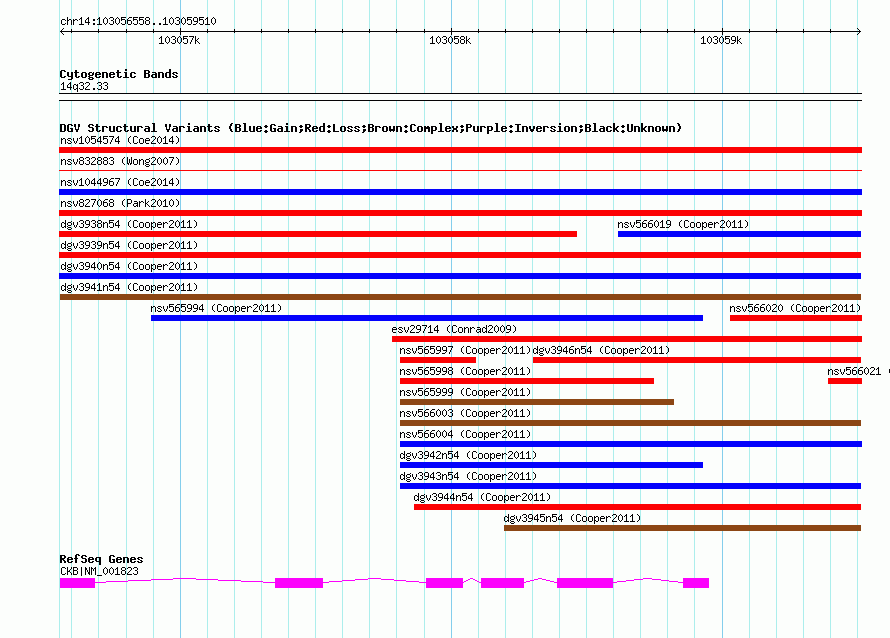This screenshot has height=638, width=890.
Task: Select the nsv566019 (Cooper2011) blue bar
Action: [739, 234]
